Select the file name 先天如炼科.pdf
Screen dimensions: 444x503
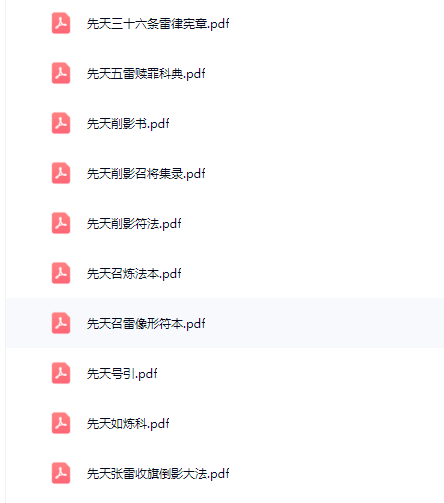[128, 424]
